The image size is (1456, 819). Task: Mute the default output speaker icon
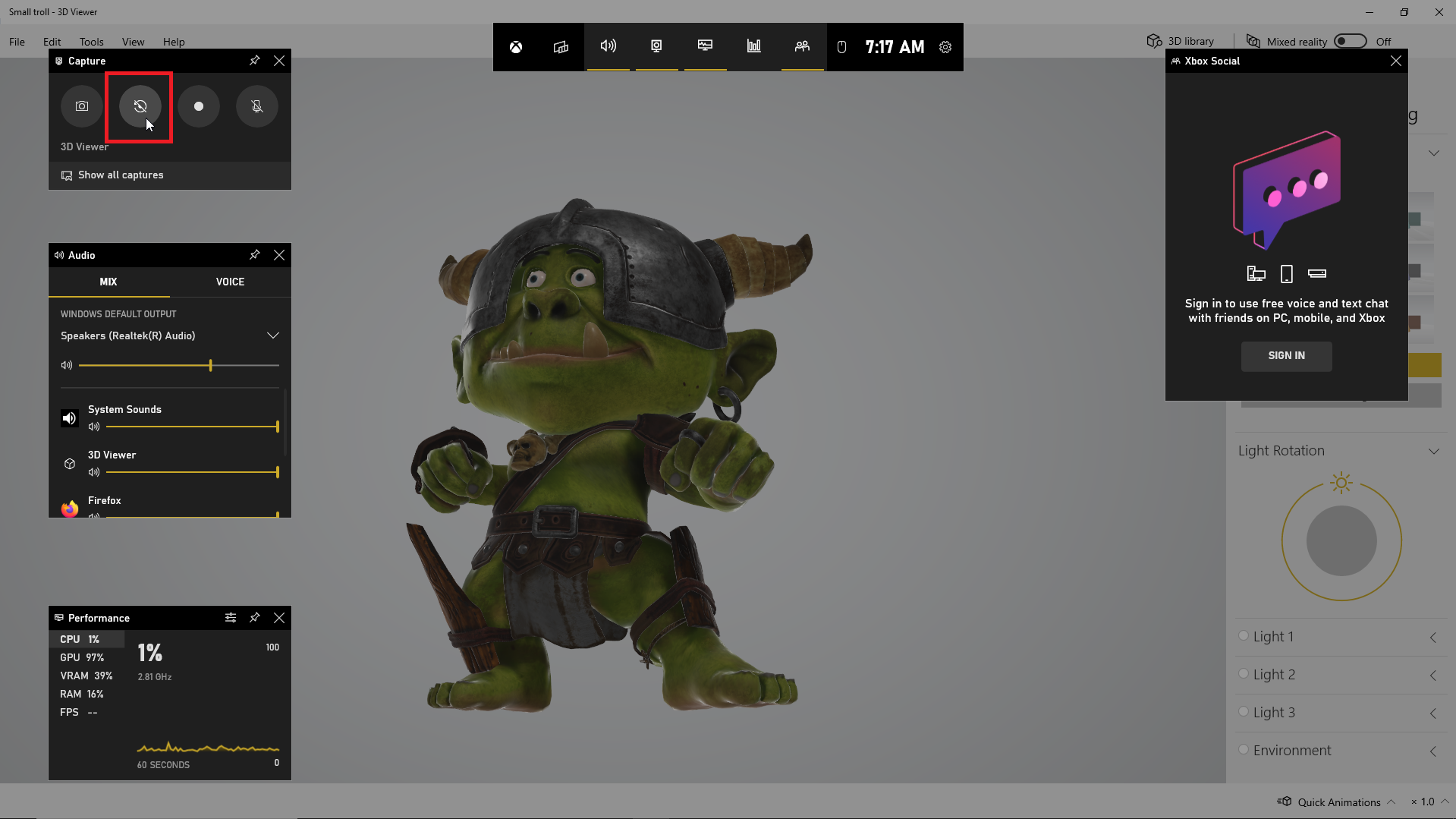click(x=67, y=366)
